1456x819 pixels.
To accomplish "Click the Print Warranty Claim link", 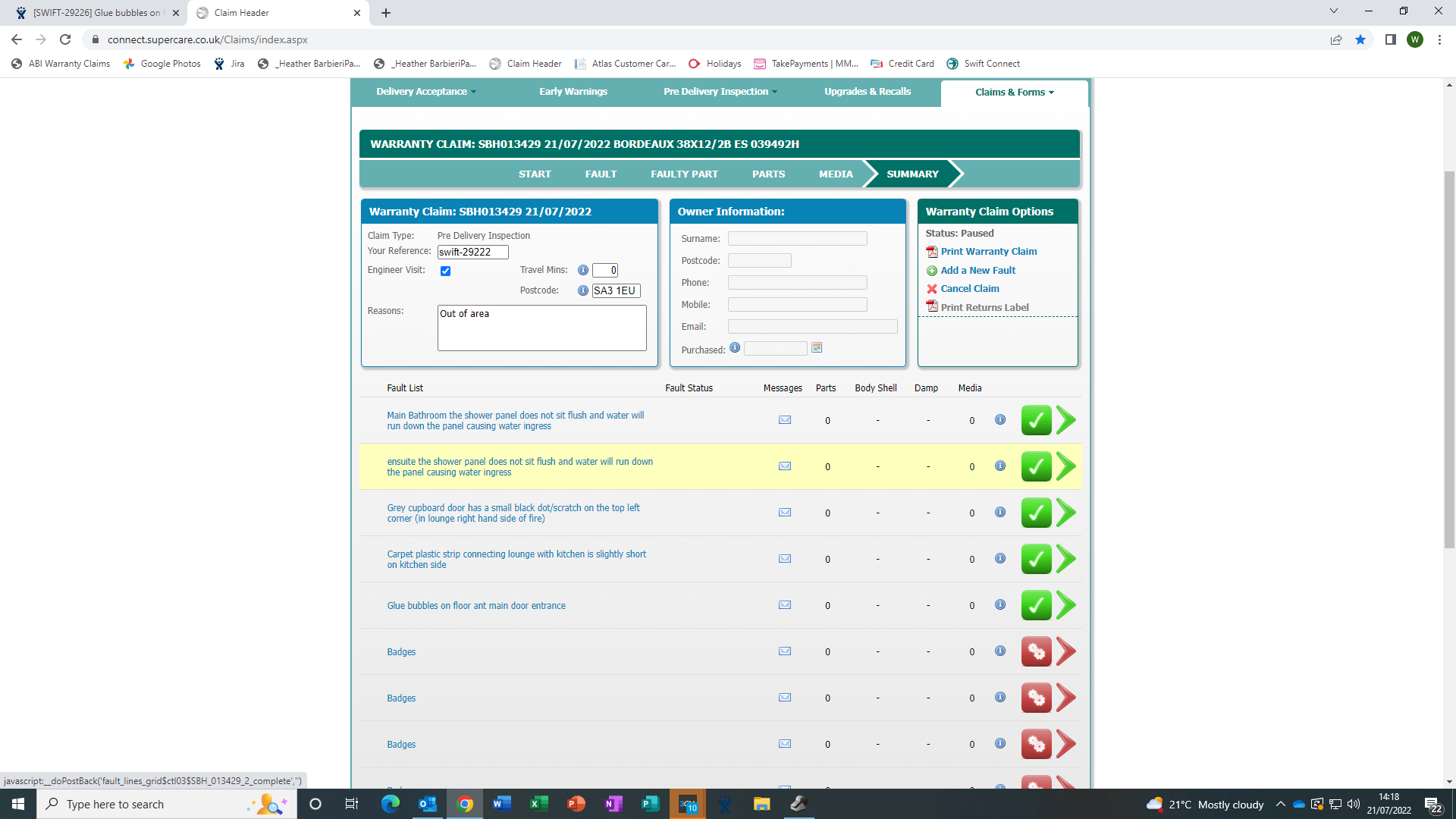I will (x=989, y=252).
